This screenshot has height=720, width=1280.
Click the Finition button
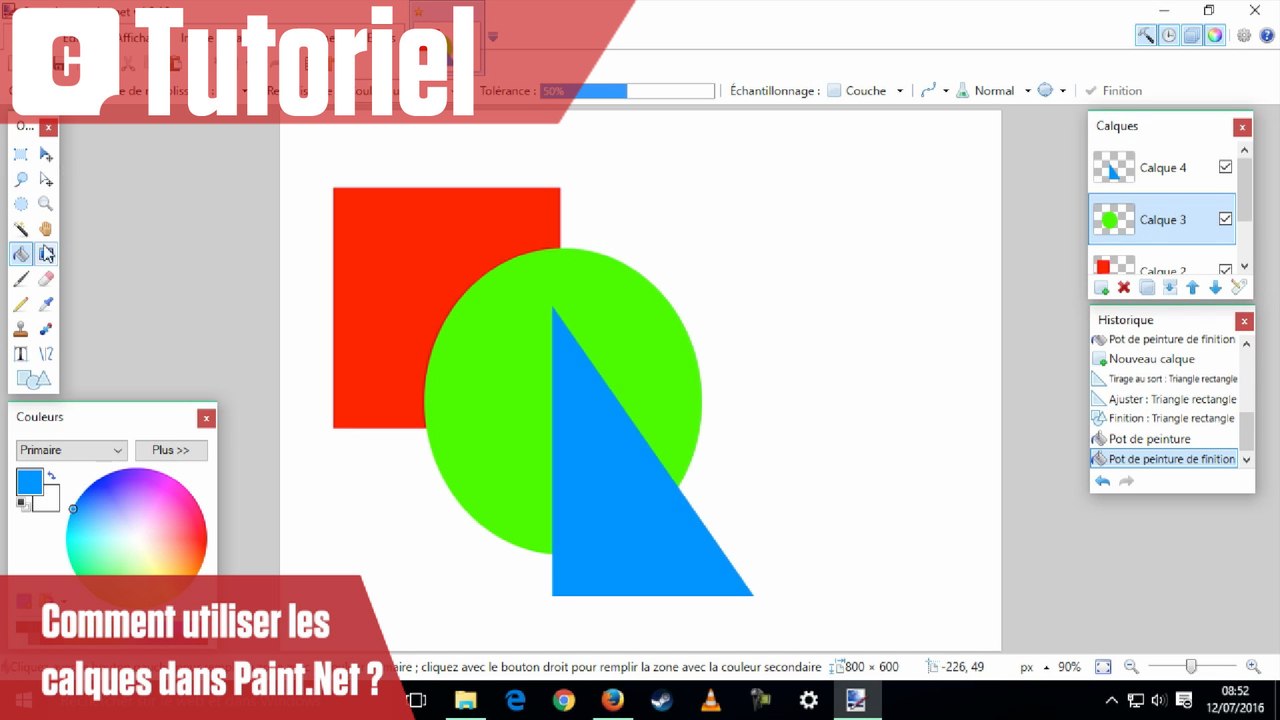click(1113, 90)
